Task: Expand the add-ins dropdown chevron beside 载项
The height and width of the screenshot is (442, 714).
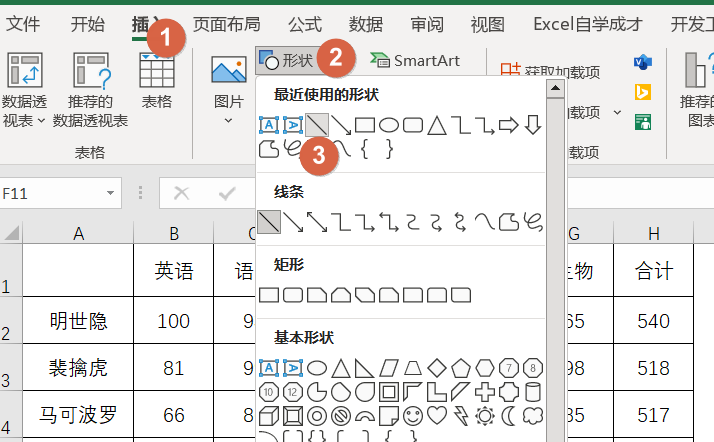Action: [617, 112]
